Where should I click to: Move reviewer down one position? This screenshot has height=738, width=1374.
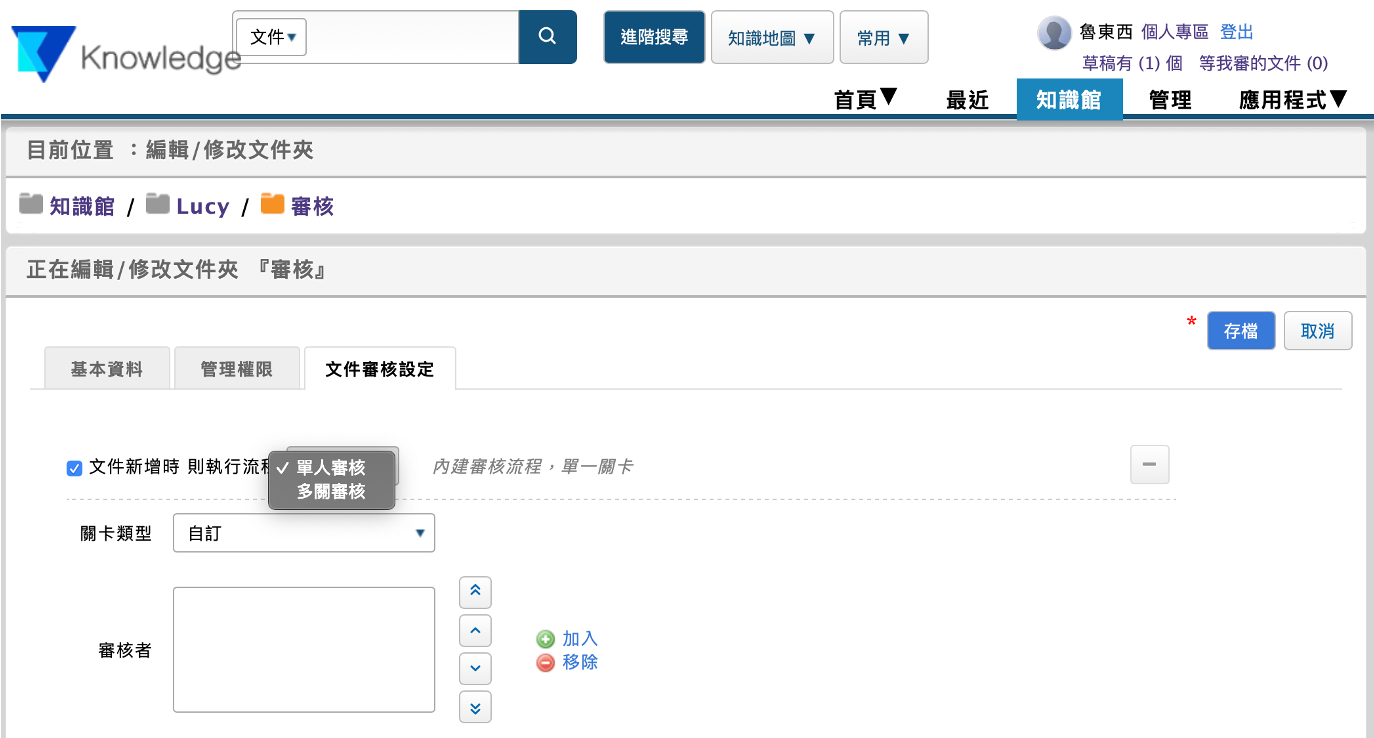(475, 668)
